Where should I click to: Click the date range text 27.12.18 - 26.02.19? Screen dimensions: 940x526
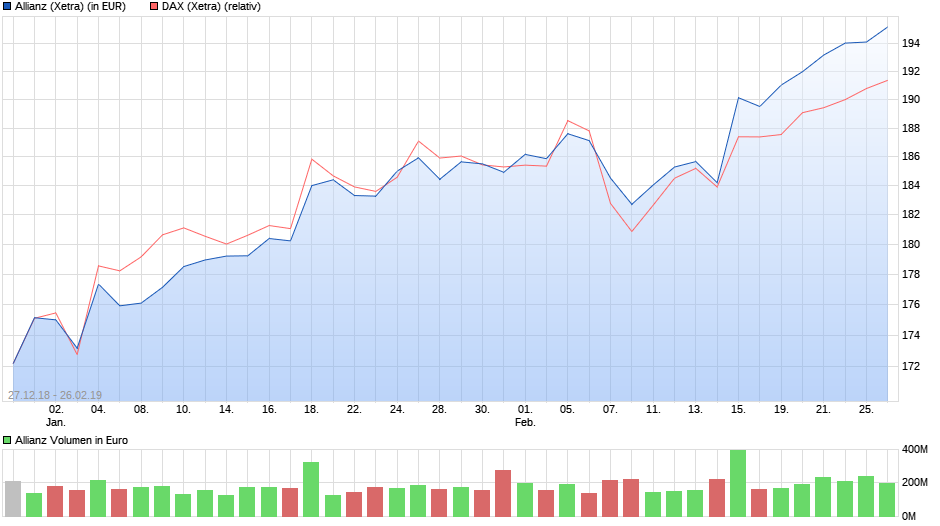[x=55, y=395]
